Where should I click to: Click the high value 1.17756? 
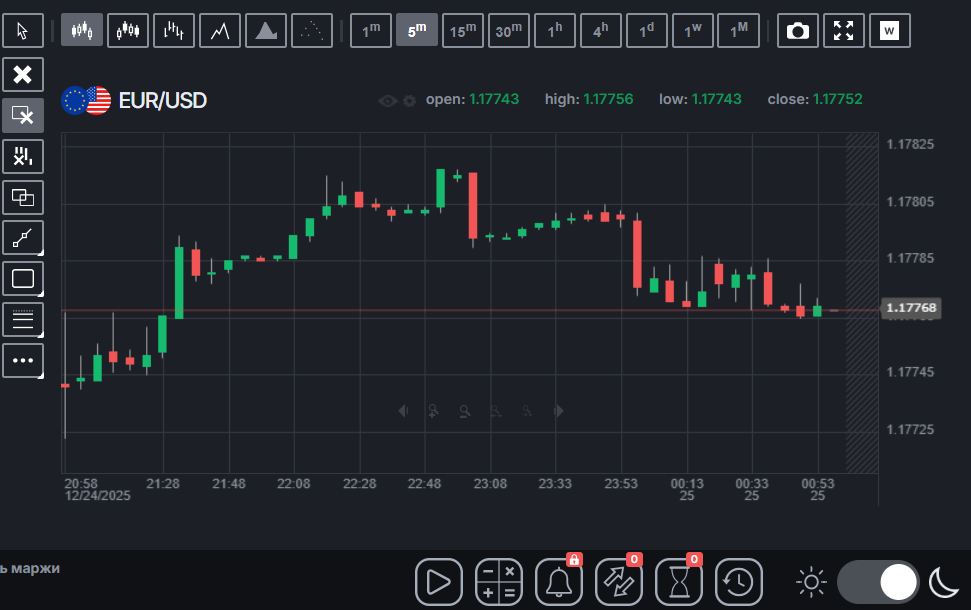(x=608, y=99)
